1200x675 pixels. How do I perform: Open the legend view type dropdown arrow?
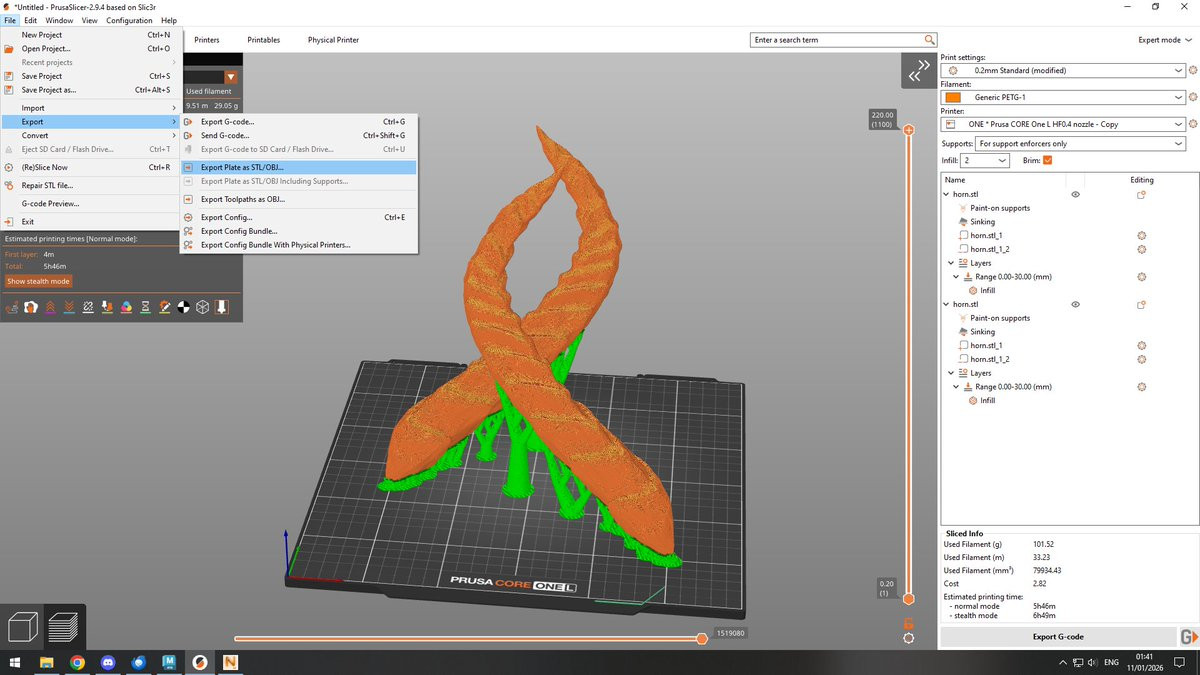click(x=231, y=77)
